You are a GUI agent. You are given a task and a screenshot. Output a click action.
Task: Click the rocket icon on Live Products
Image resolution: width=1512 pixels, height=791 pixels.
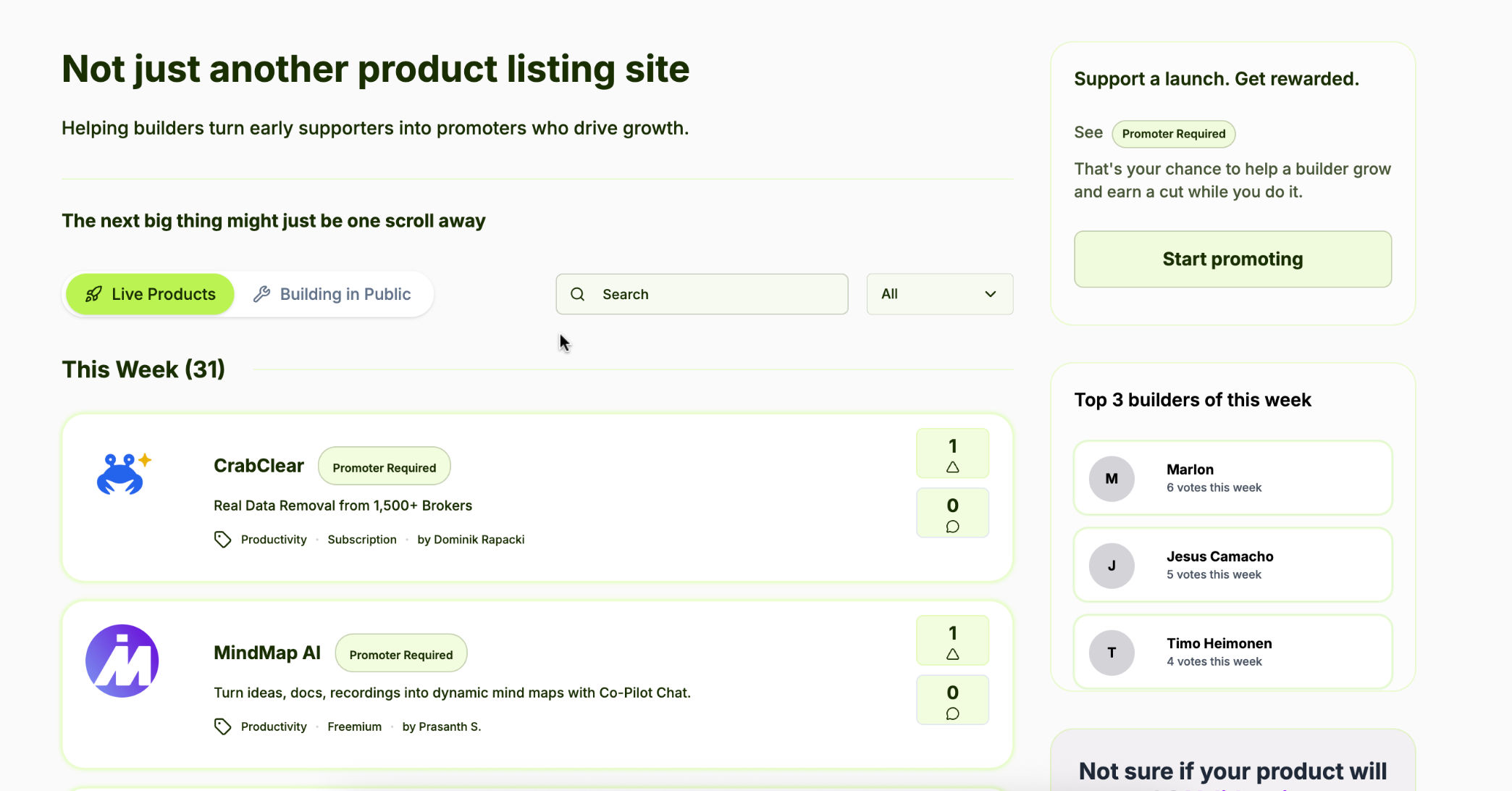[x=93, y=294]
